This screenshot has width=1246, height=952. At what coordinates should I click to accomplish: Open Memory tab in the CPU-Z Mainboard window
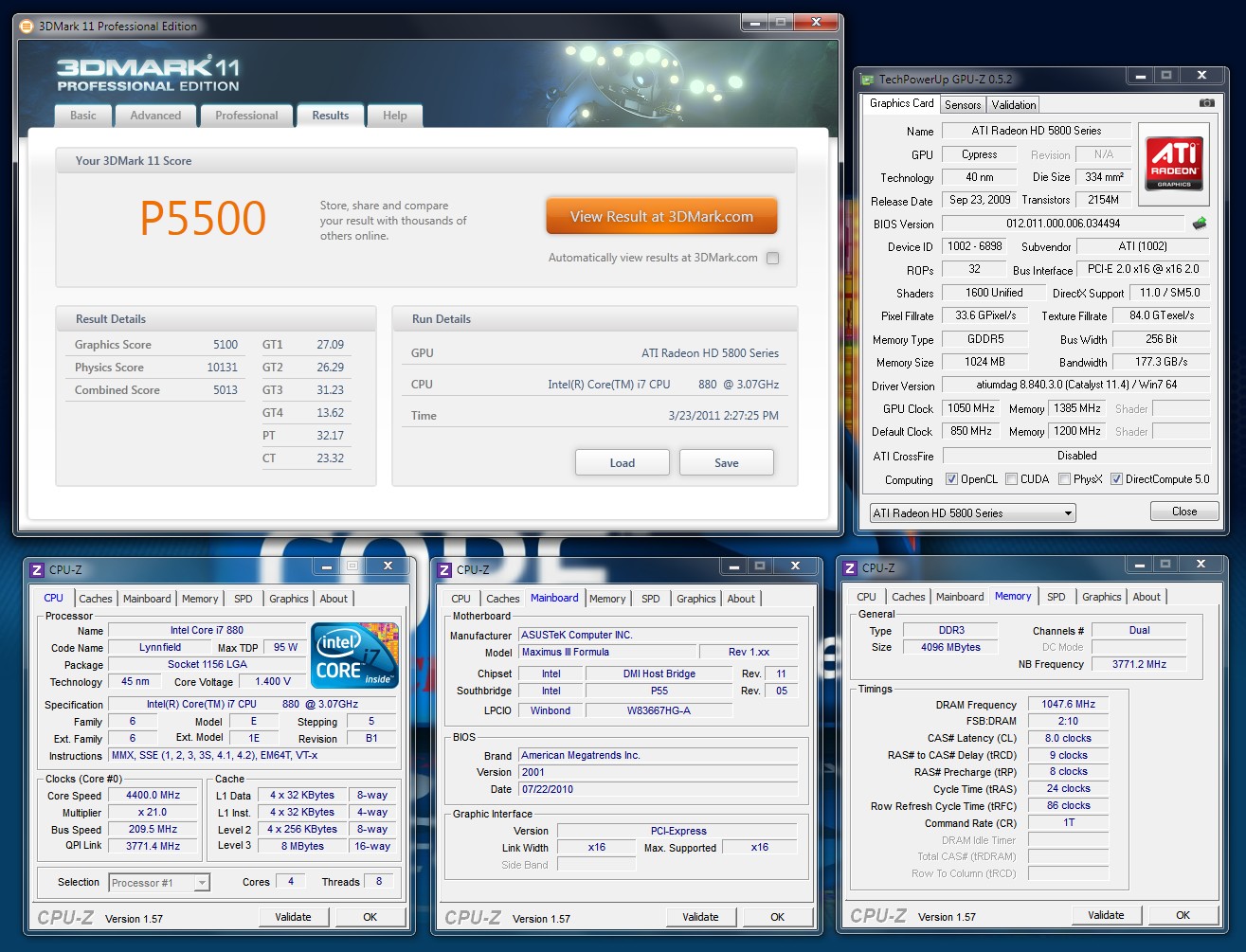pyautogui.click(x=607, y=599)
